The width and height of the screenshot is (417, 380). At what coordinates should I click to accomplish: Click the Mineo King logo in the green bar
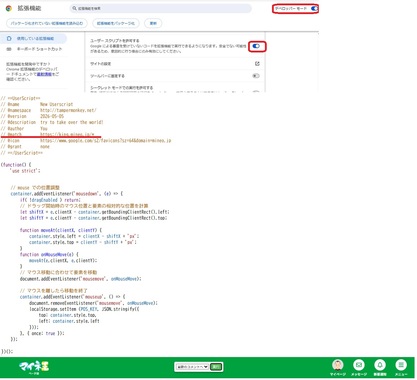click(x=34, y=367)
